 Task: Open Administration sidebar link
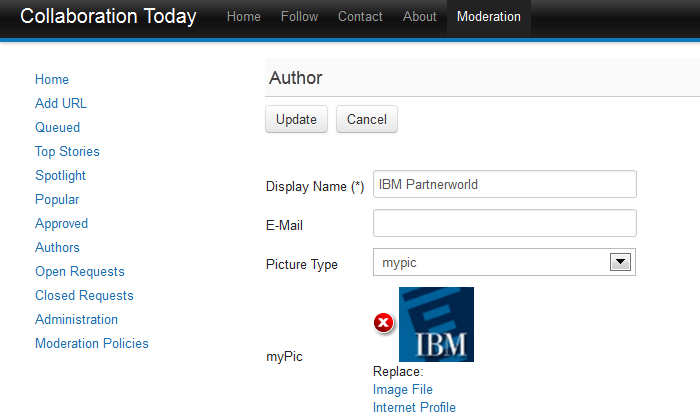(x=76, y=320)
